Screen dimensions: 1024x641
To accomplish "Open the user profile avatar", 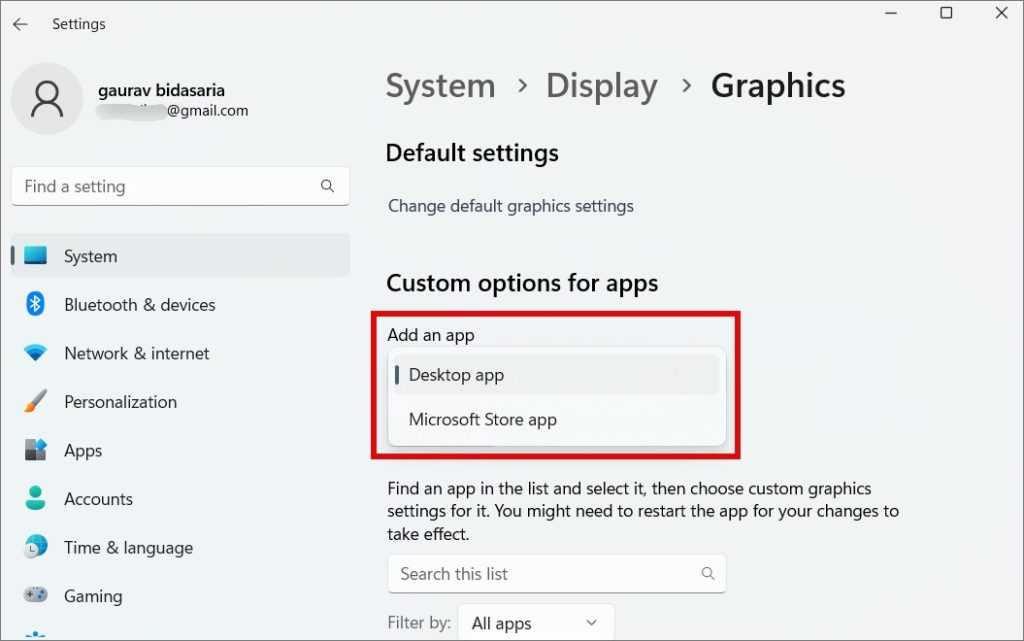I will coord(47,99).
